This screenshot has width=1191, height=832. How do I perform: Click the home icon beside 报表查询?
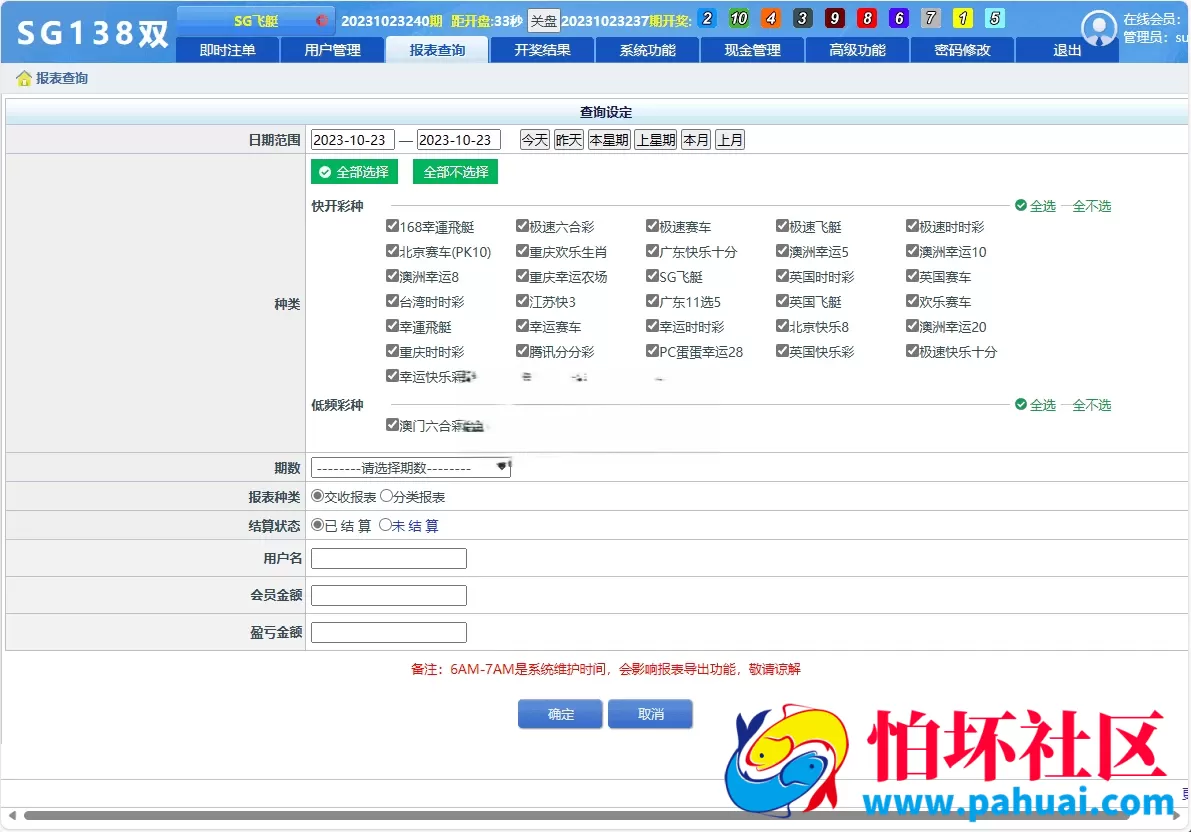click(24, 78)
